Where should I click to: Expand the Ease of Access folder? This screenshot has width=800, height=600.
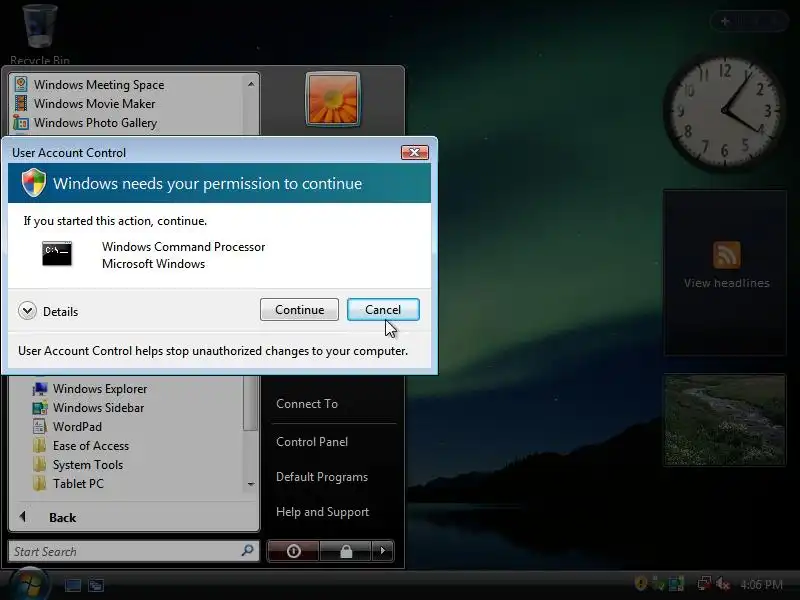click(x=91, y=446)
